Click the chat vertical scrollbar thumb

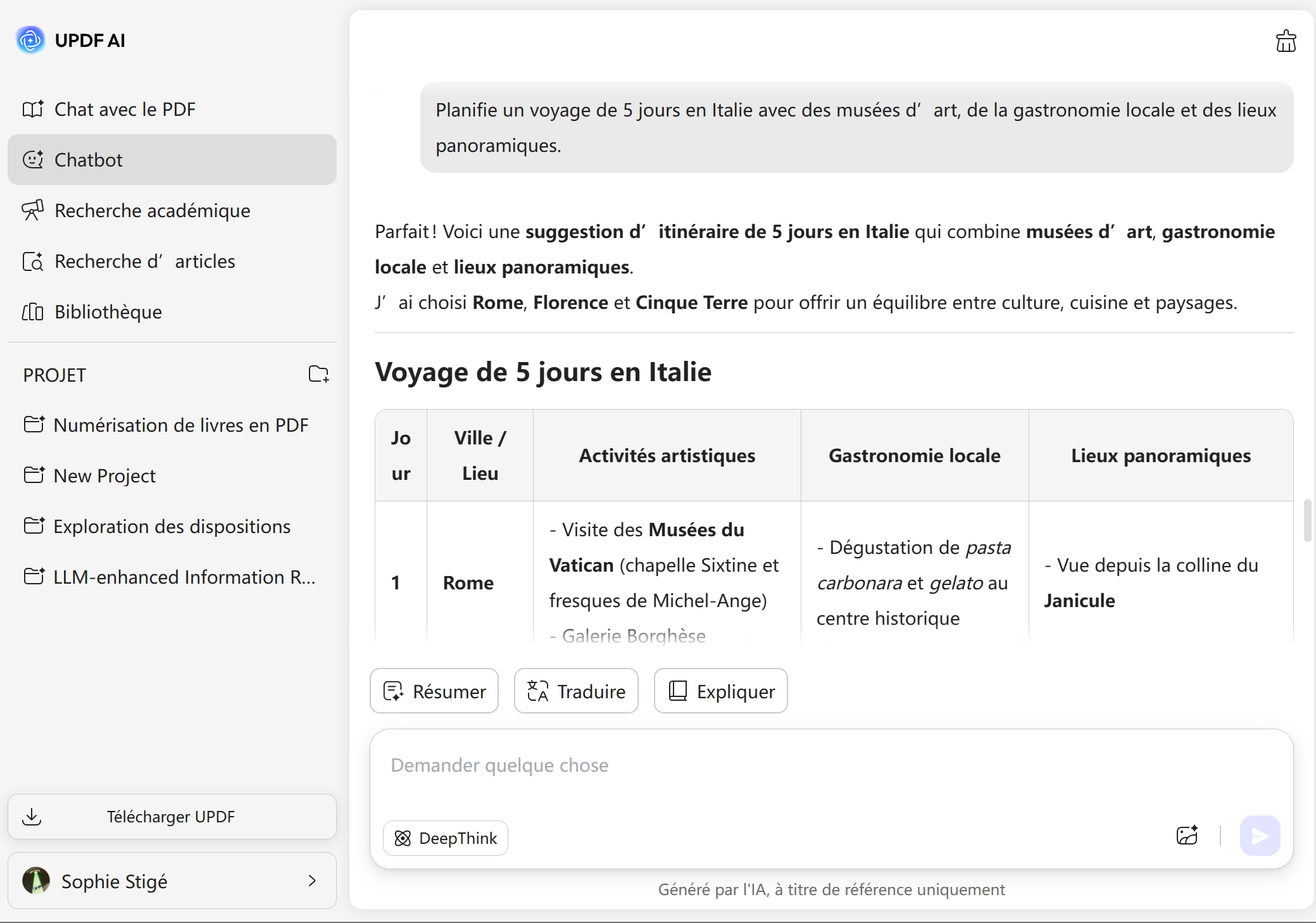point(1307,520)
